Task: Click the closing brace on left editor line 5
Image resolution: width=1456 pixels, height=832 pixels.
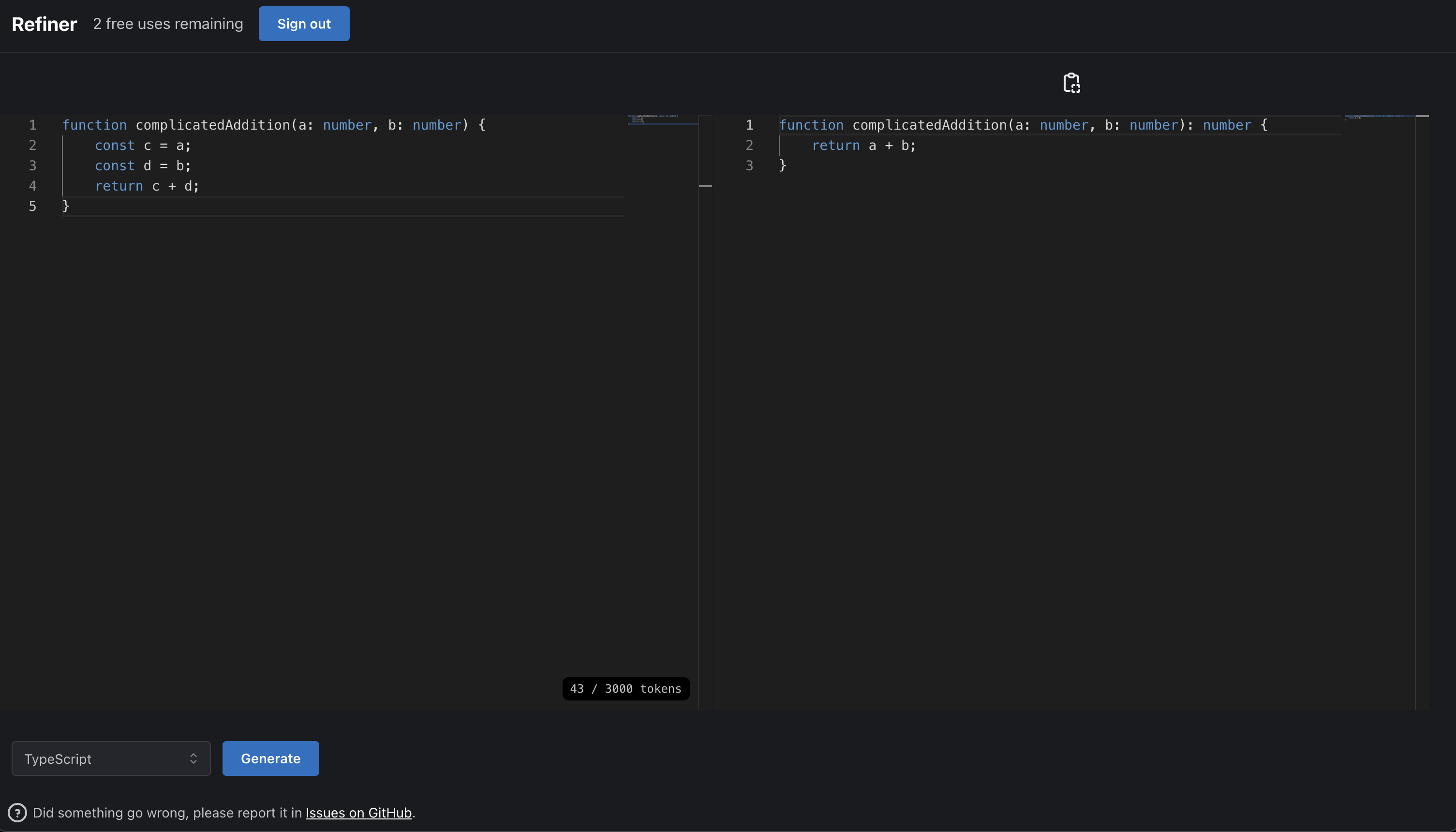Action: (x=66, y=206)
